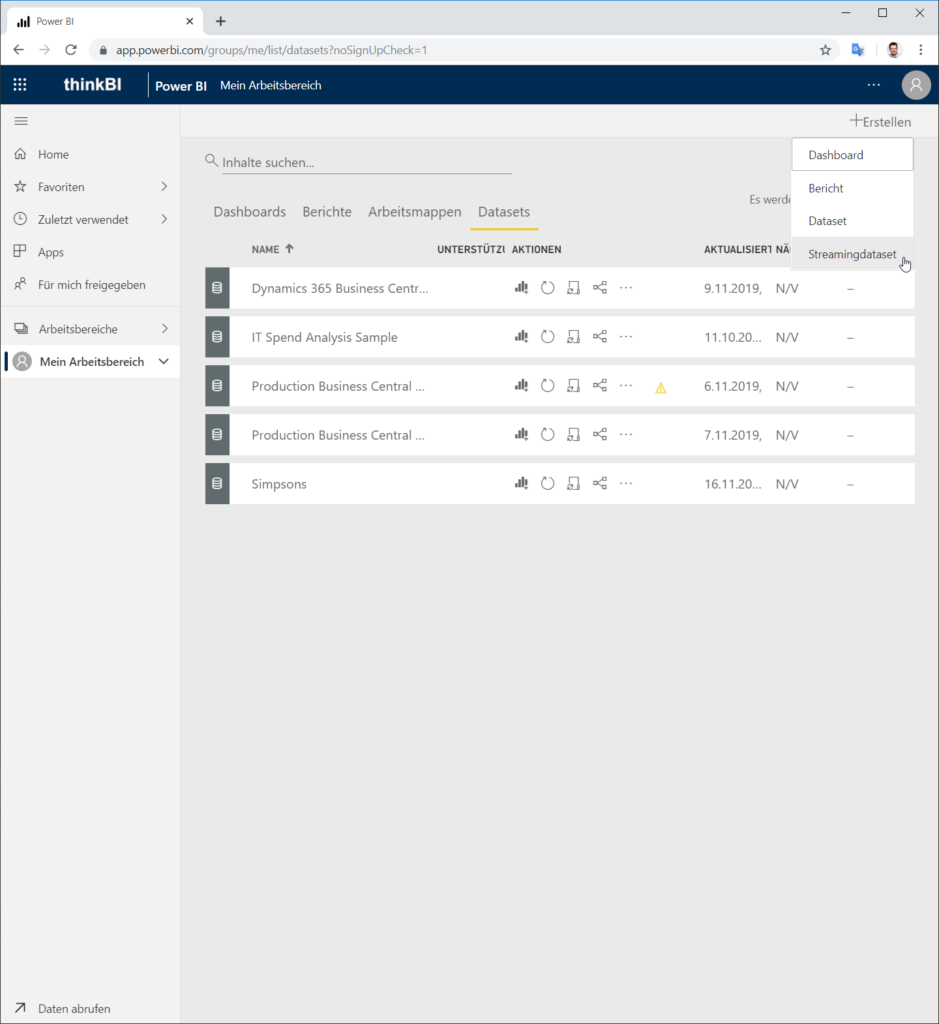Click the yellow warning icon on Production dataset
The image size is (939, 1024).
tap(661, 389)
